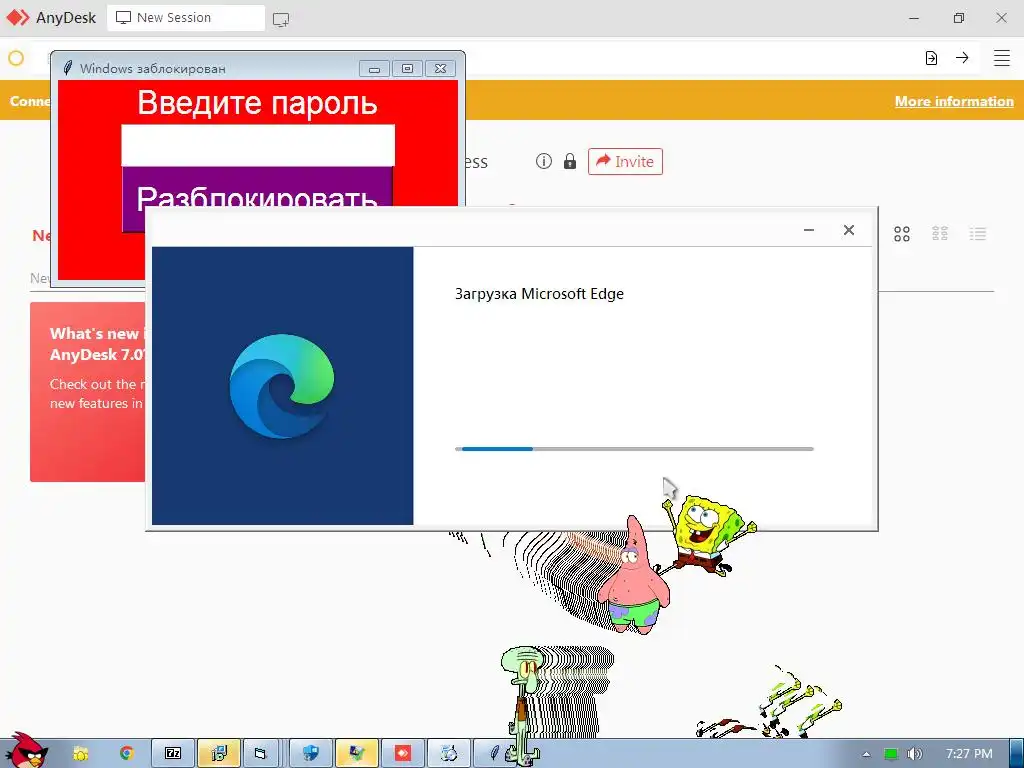Click the AnyDesk logo in title bar

pos(18,18)
